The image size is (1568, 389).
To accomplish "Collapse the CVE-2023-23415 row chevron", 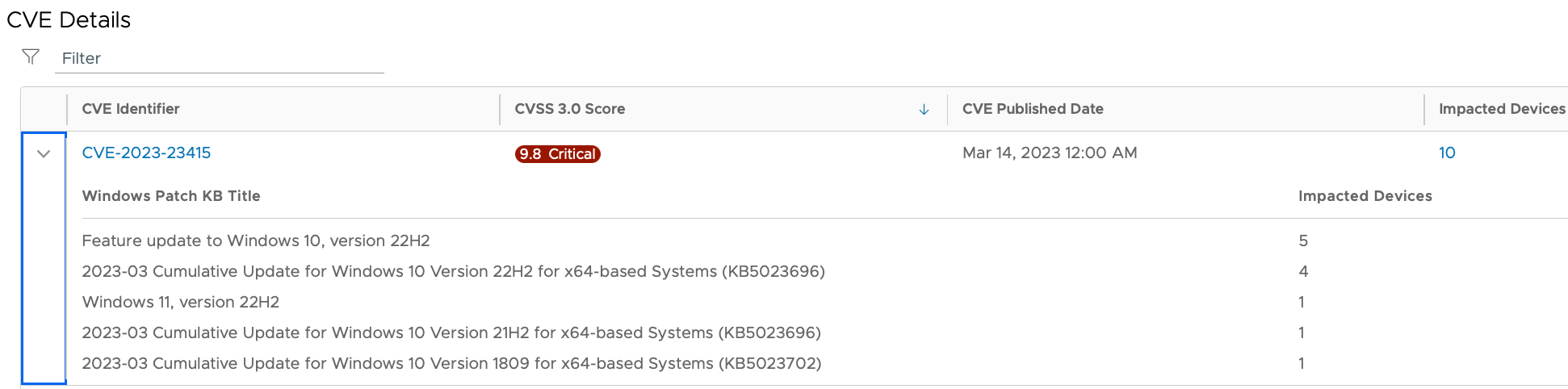I will click(x=44, y=153).
